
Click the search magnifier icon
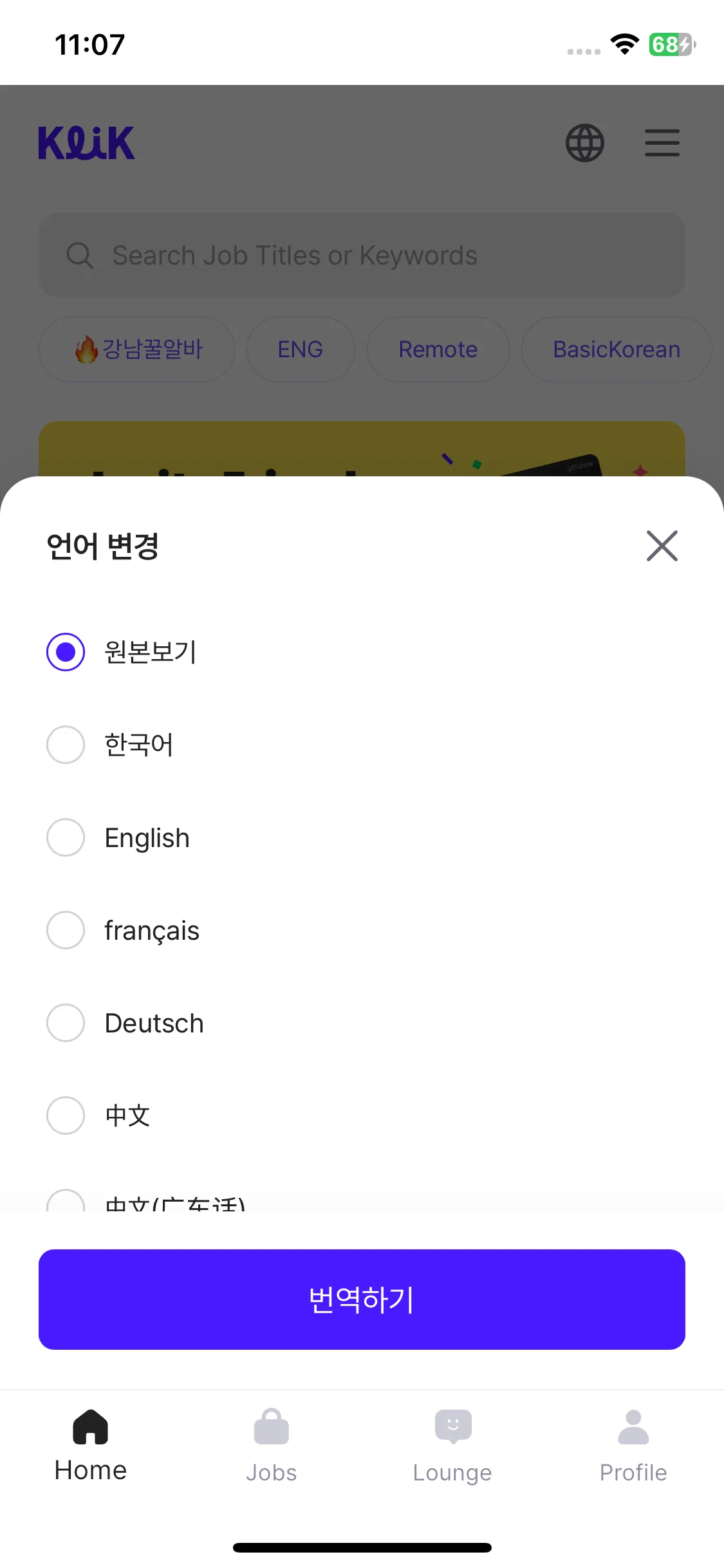pyautogui.click(x=80, y=256)
